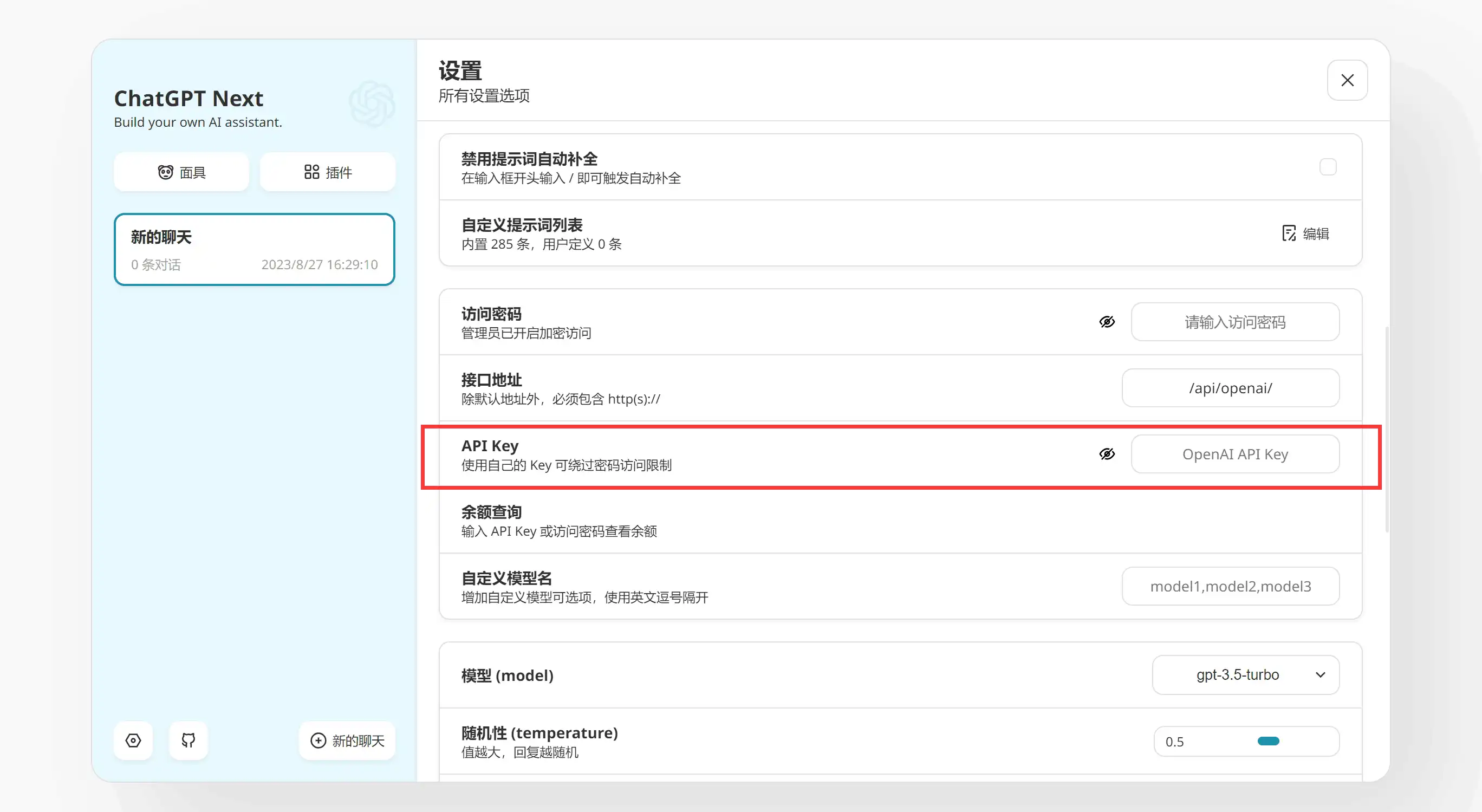
Task: Click the /api/openai/ endpoint field
Action: 1231,388
